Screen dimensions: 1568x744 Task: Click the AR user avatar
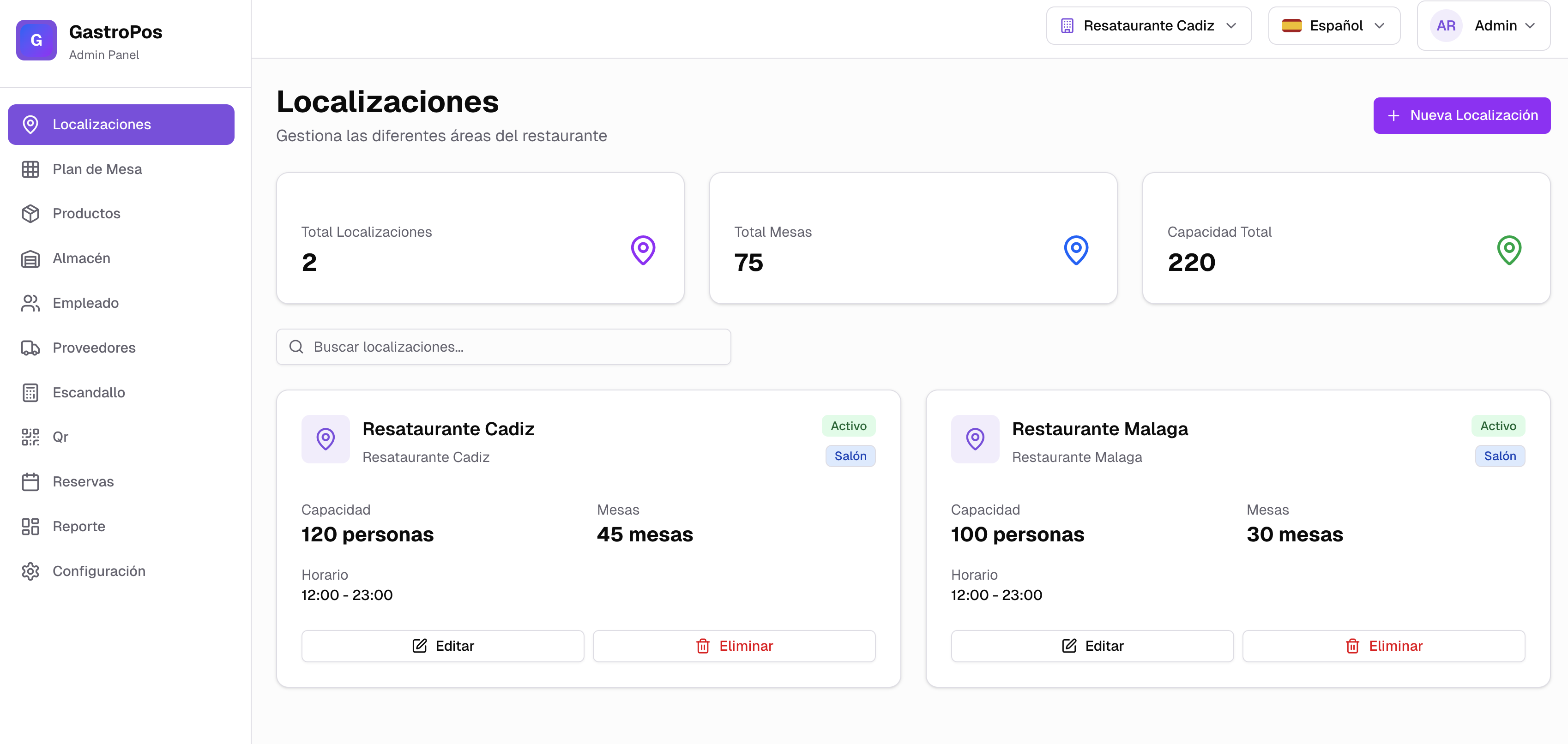(1446, 25)
